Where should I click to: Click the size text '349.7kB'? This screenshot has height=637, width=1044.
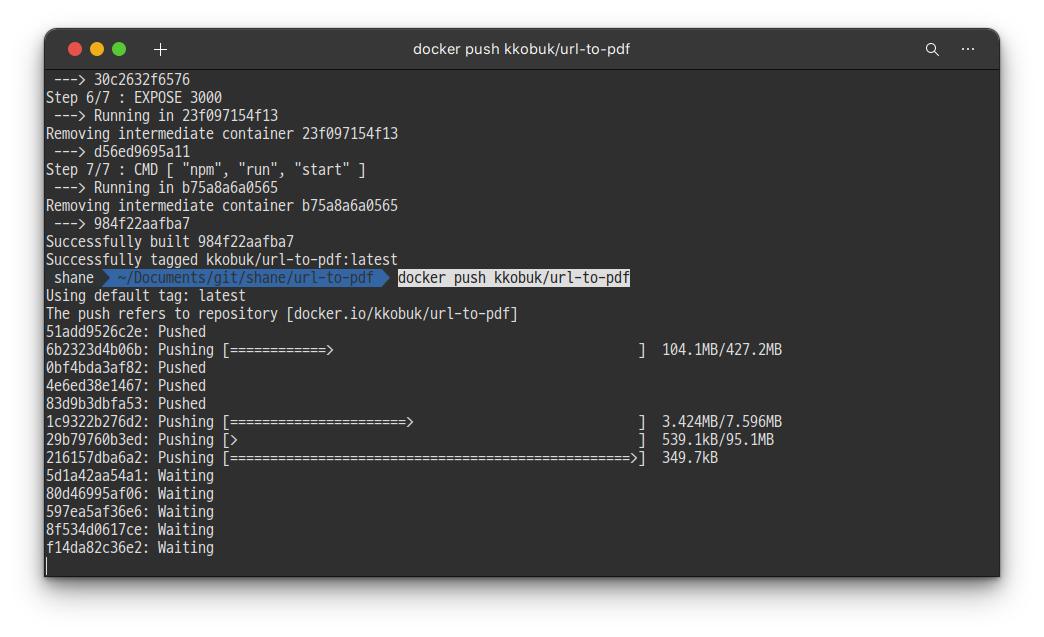tap(690, 457)
